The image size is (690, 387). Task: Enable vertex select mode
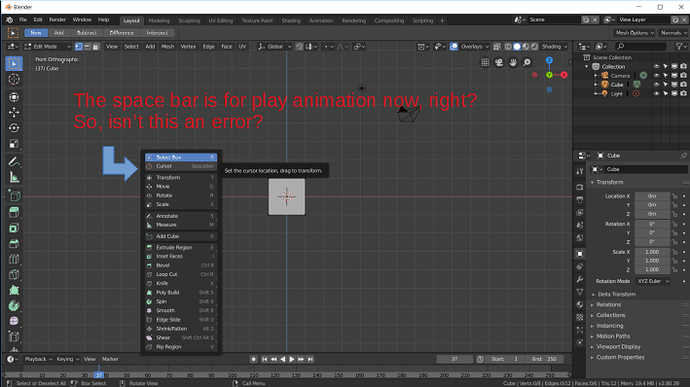coord(79,47)
